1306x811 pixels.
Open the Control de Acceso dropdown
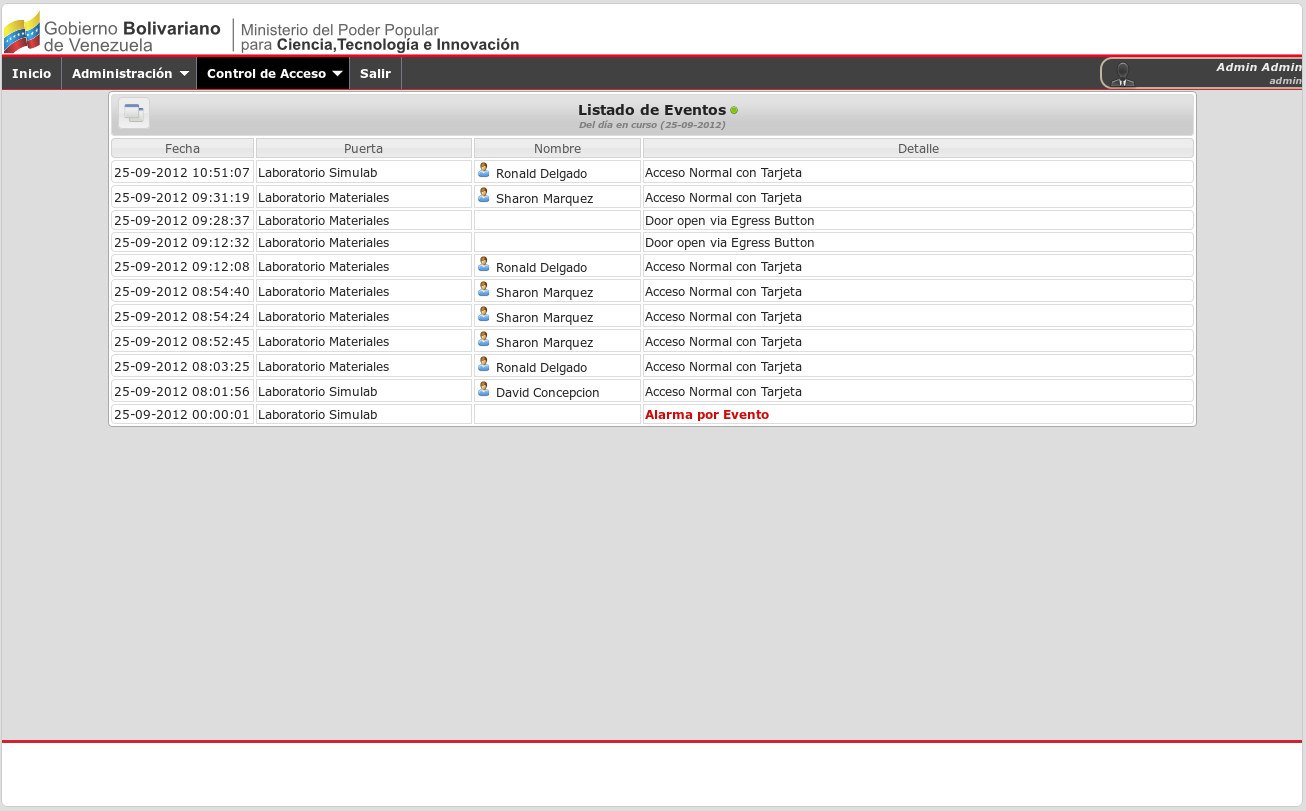pos(272,72)
